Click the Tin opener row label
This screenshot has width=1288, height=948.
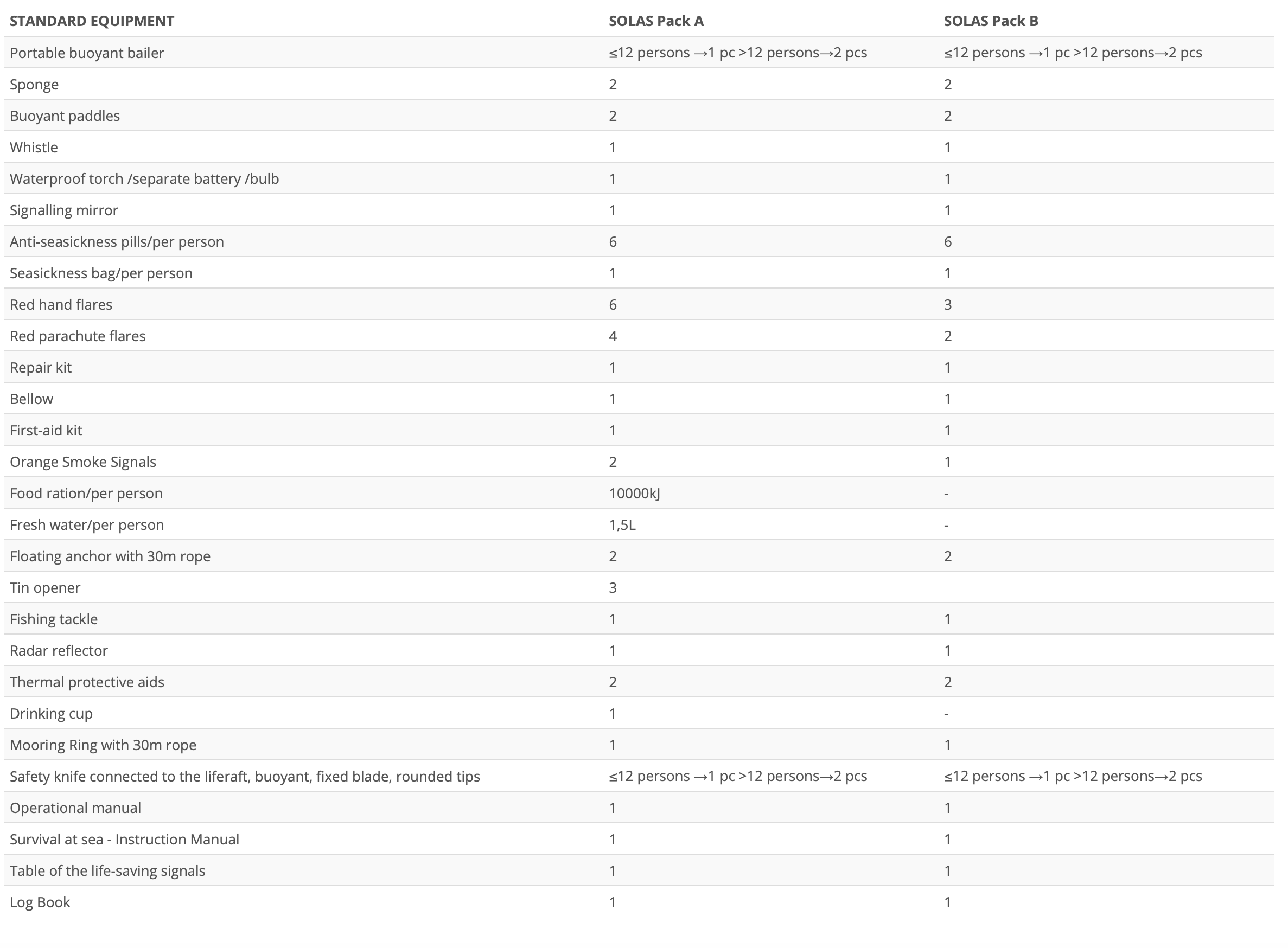pos(45,588)
